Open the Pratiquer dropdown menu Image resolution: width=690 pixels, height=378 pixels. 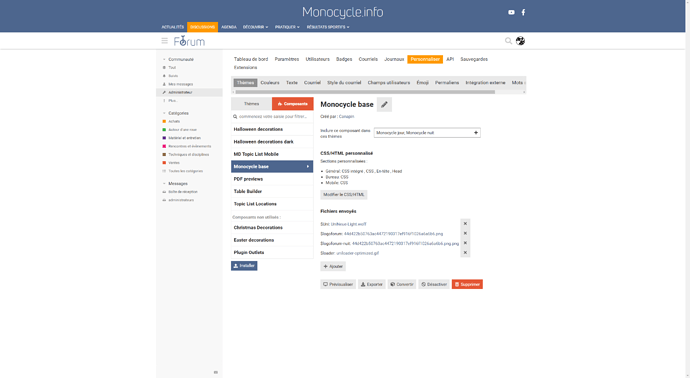coord(287,27)
